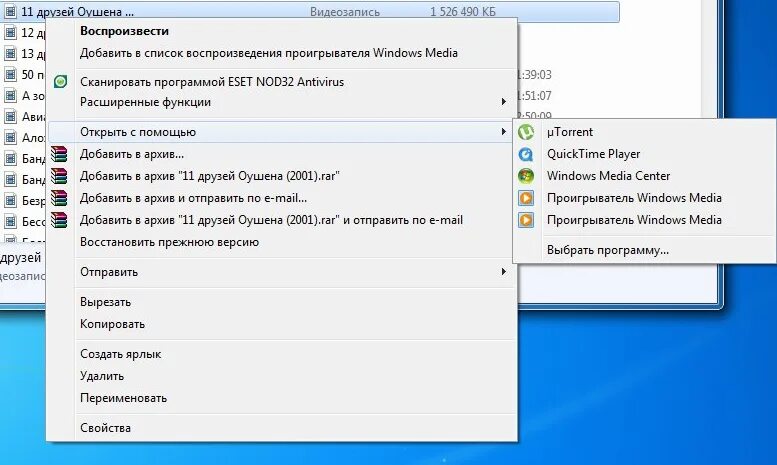777x465 pixels.
Task: Click the size value "1 526 490 КБ"
Action: (463, 11)
